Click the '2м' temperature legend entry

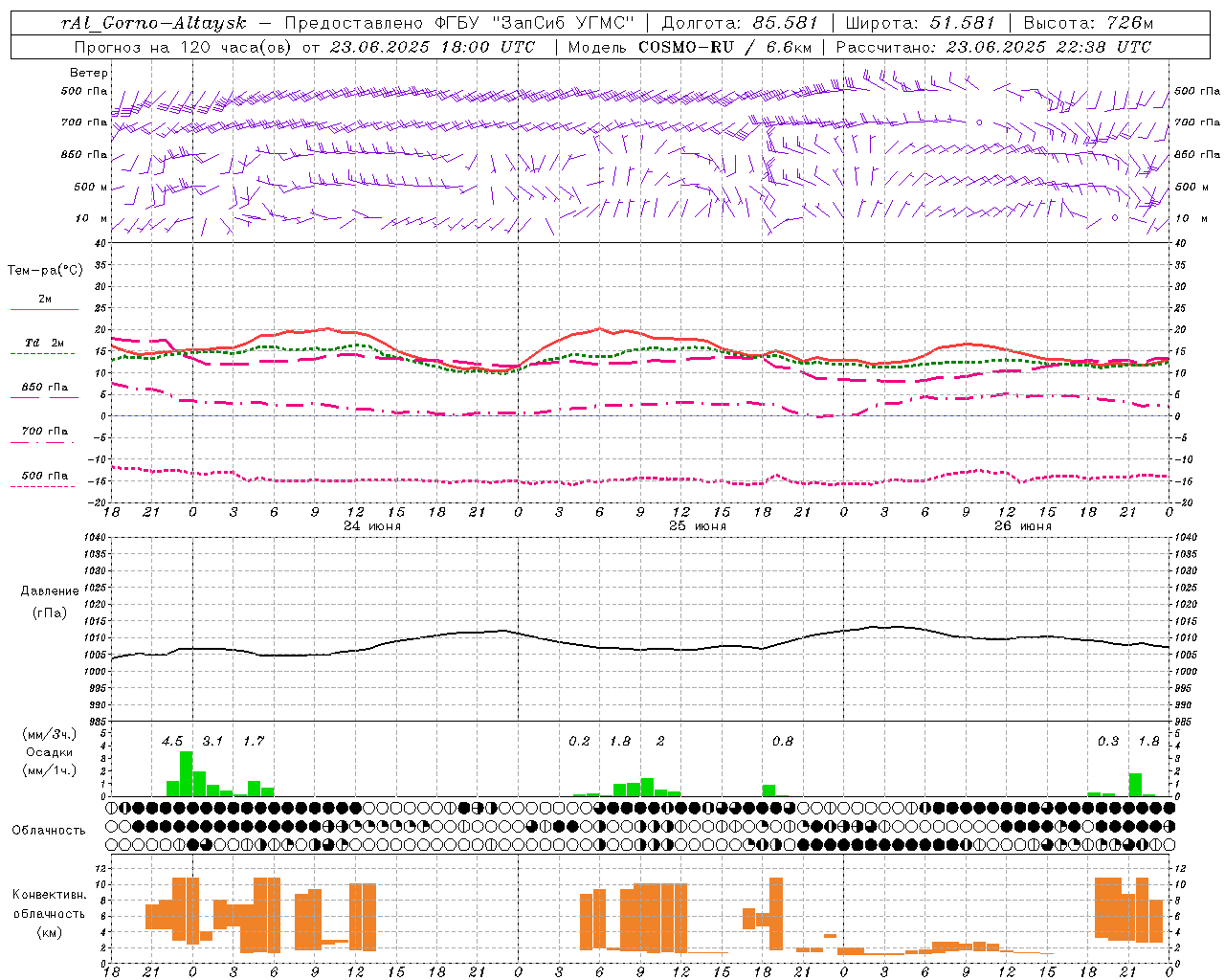coord(45,300)
